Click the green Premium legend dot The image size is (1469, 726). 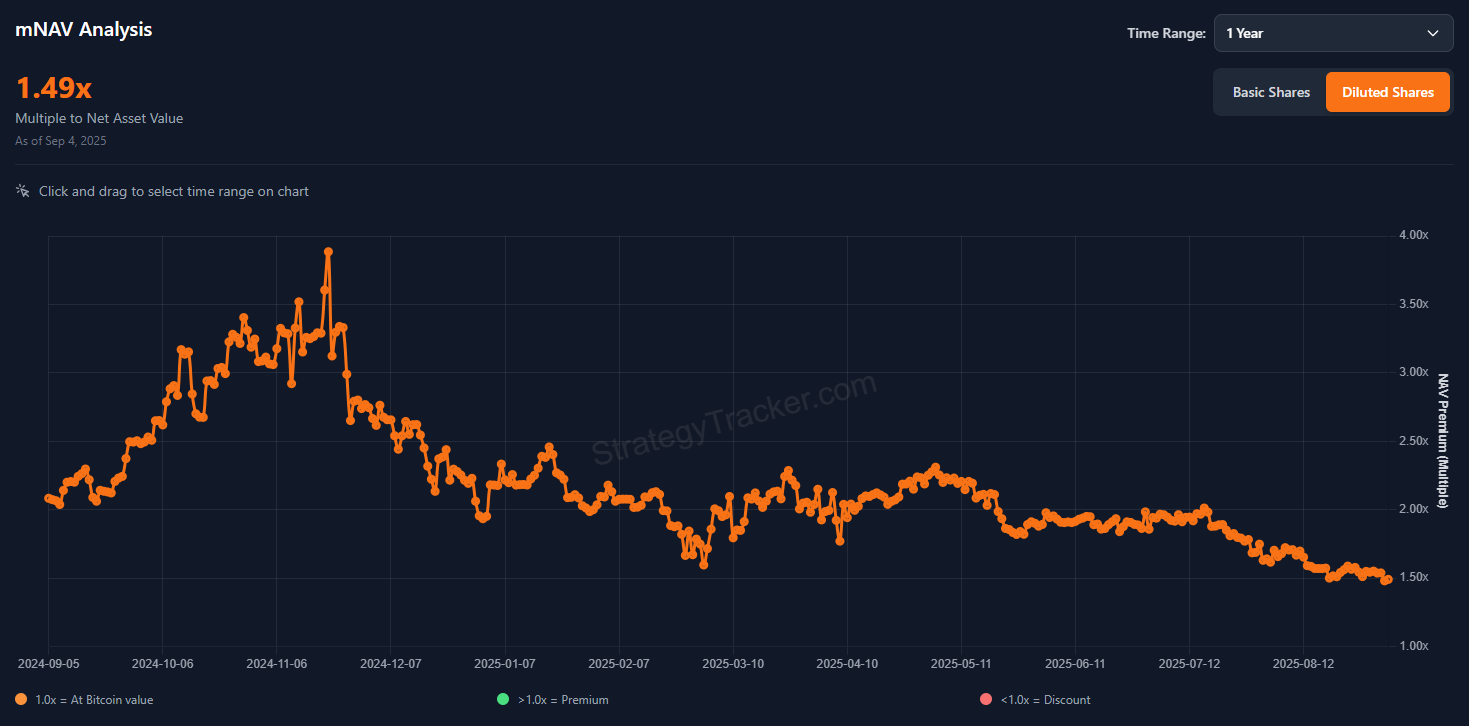[x=503, y=700]
